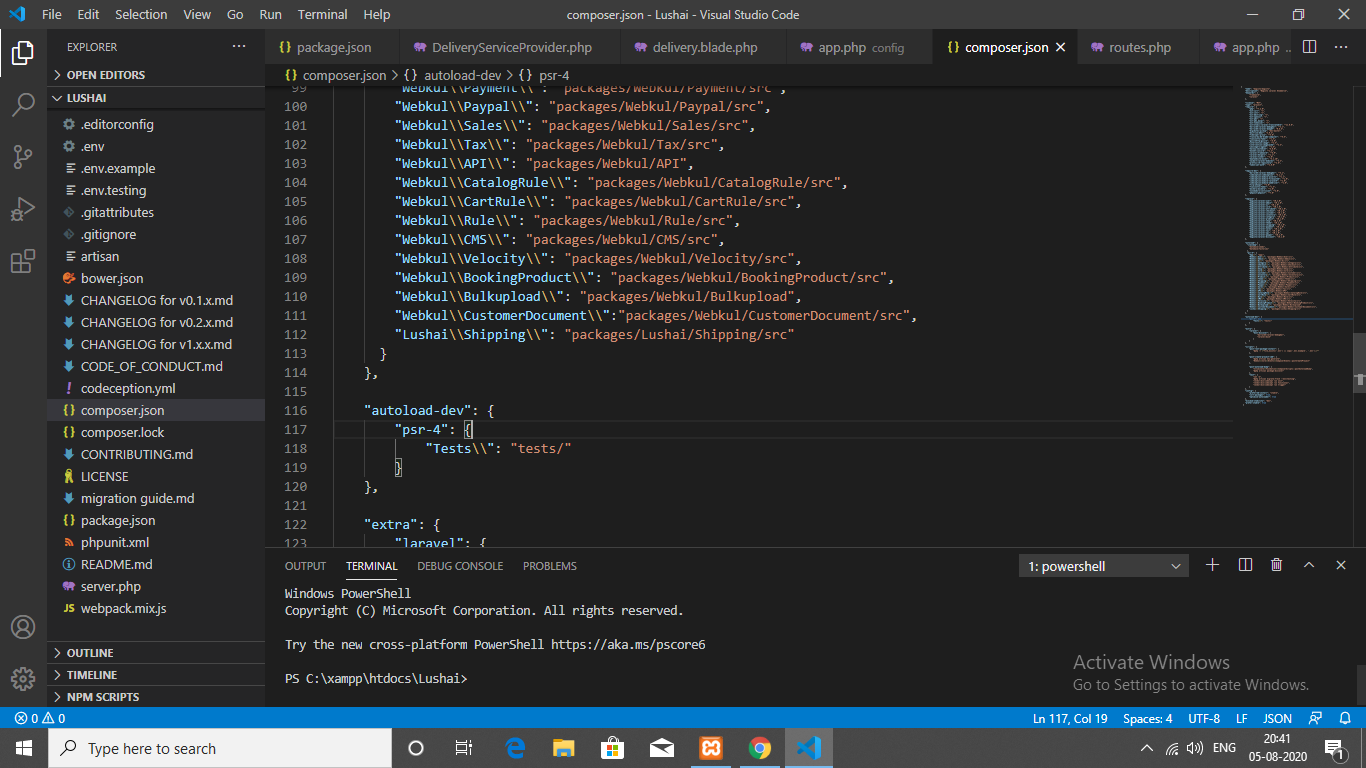Image resolution: width=1366 pixels, height=768 pixels.
Task: Open Windows action center notifications
Action: [x=1333, y=748]
